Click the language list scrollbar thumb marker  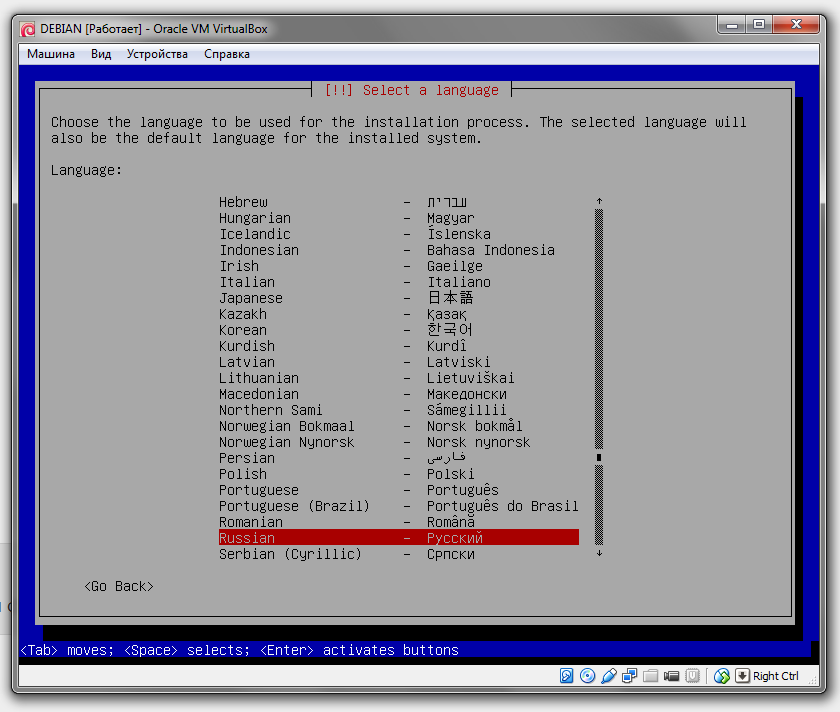(x=599, y=458)
